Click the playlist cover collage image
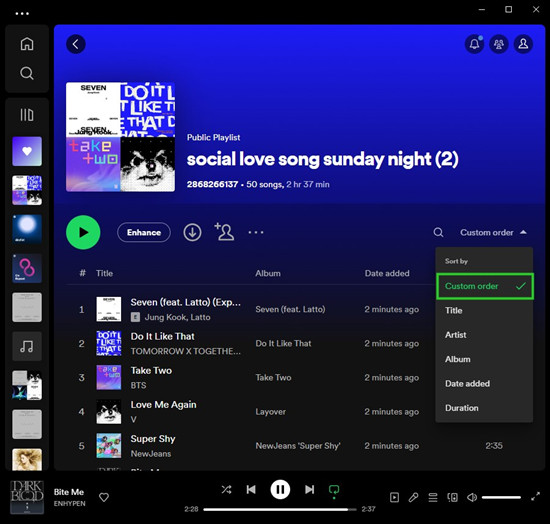The image size is (550, 524). pyautogui.click(x=120, y=137)
